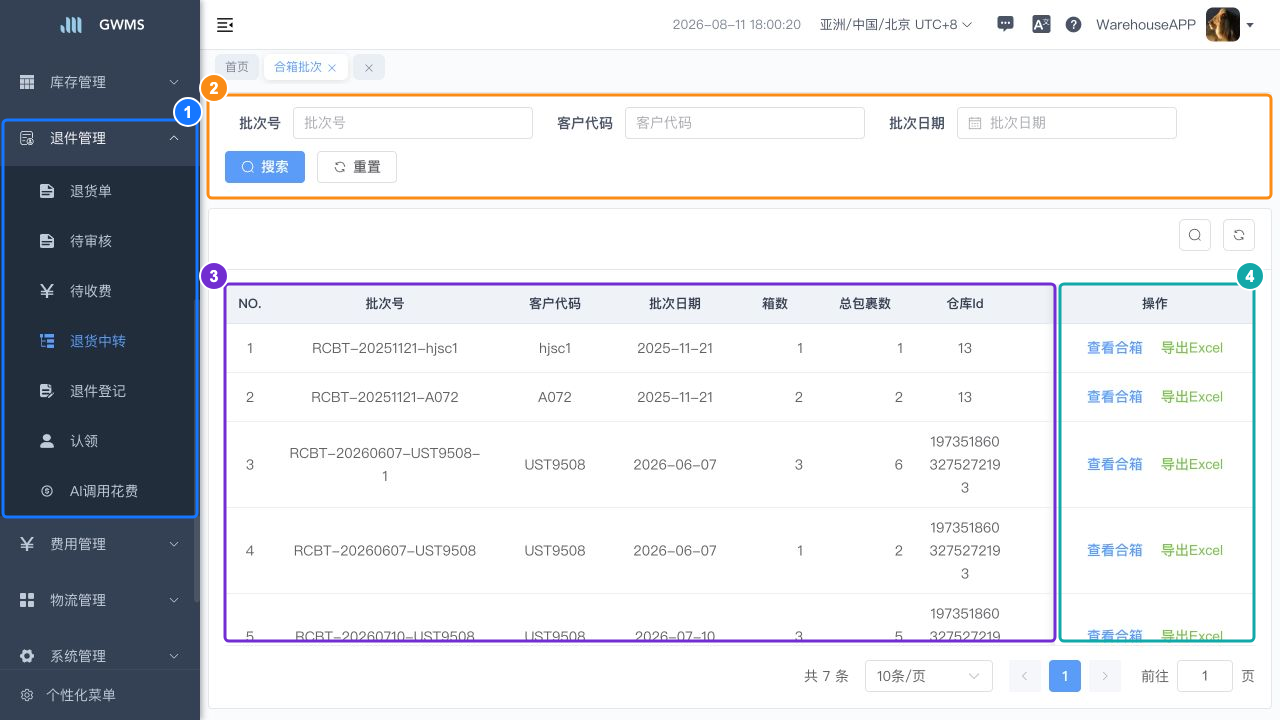This screenshot has width=1280, height=720.
Task: Click the 库存管理 grid icon
Action: pyautogui.click(x=27, y=82)
